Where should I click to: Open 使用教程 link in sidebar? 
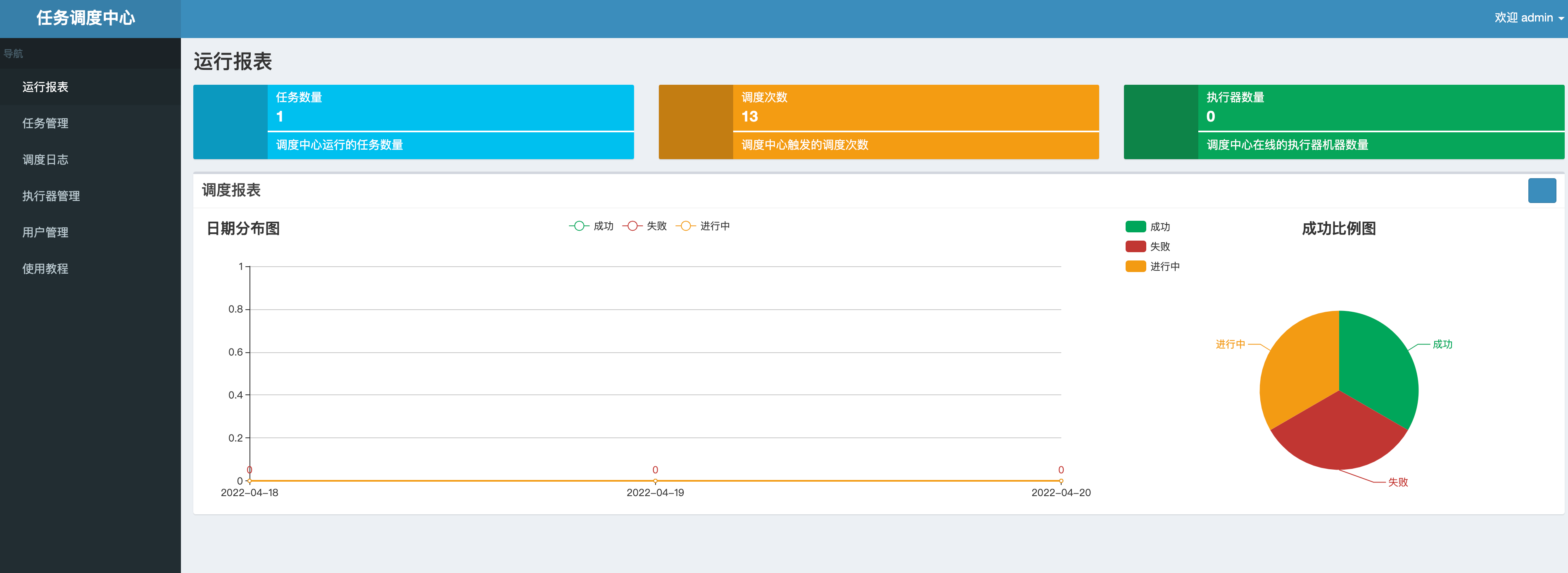click(90, 269)
